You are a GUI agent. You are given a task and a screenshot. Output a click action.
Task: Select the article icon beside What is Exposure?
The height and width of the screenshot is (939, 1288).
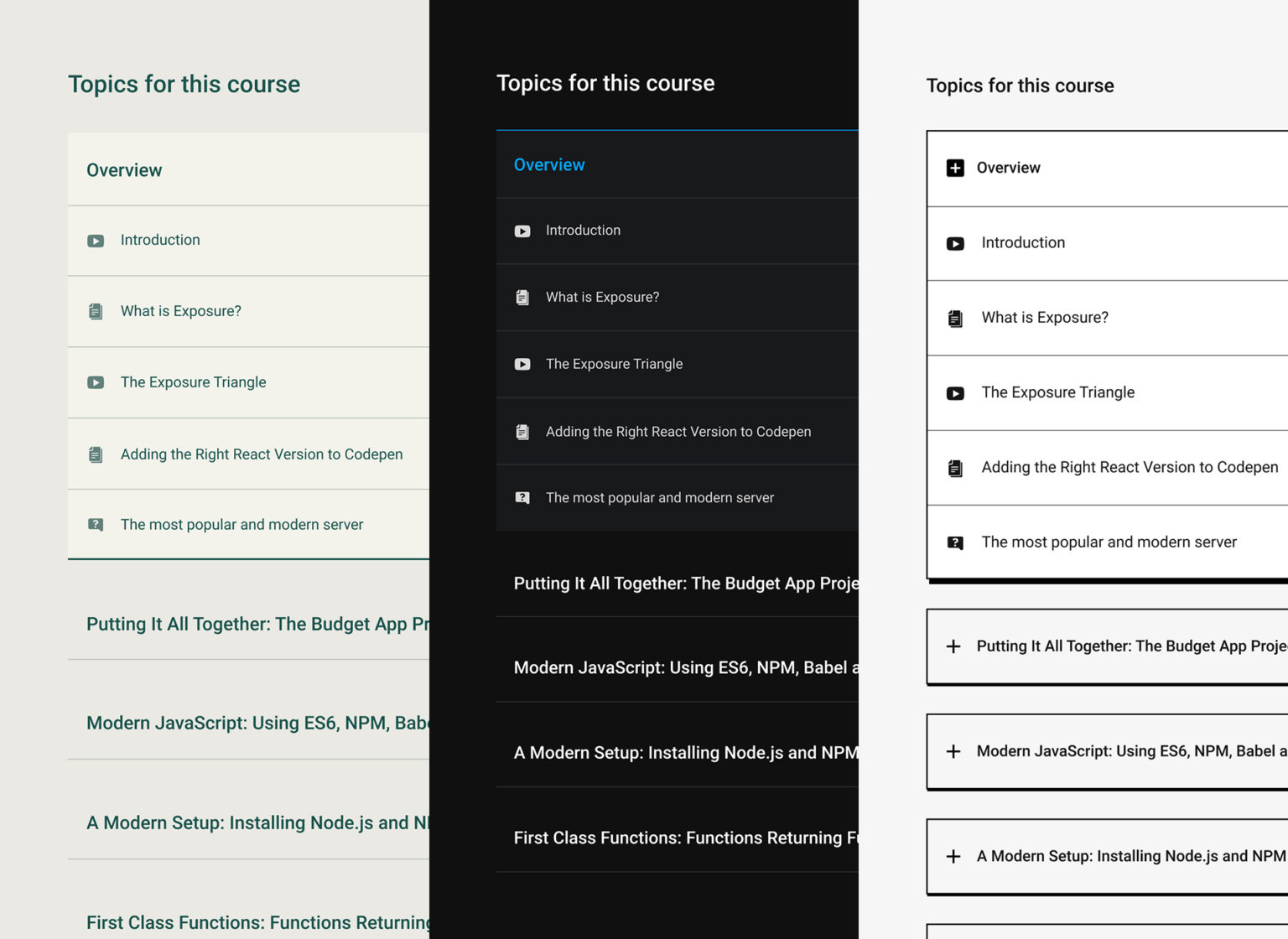coord(96,311)
